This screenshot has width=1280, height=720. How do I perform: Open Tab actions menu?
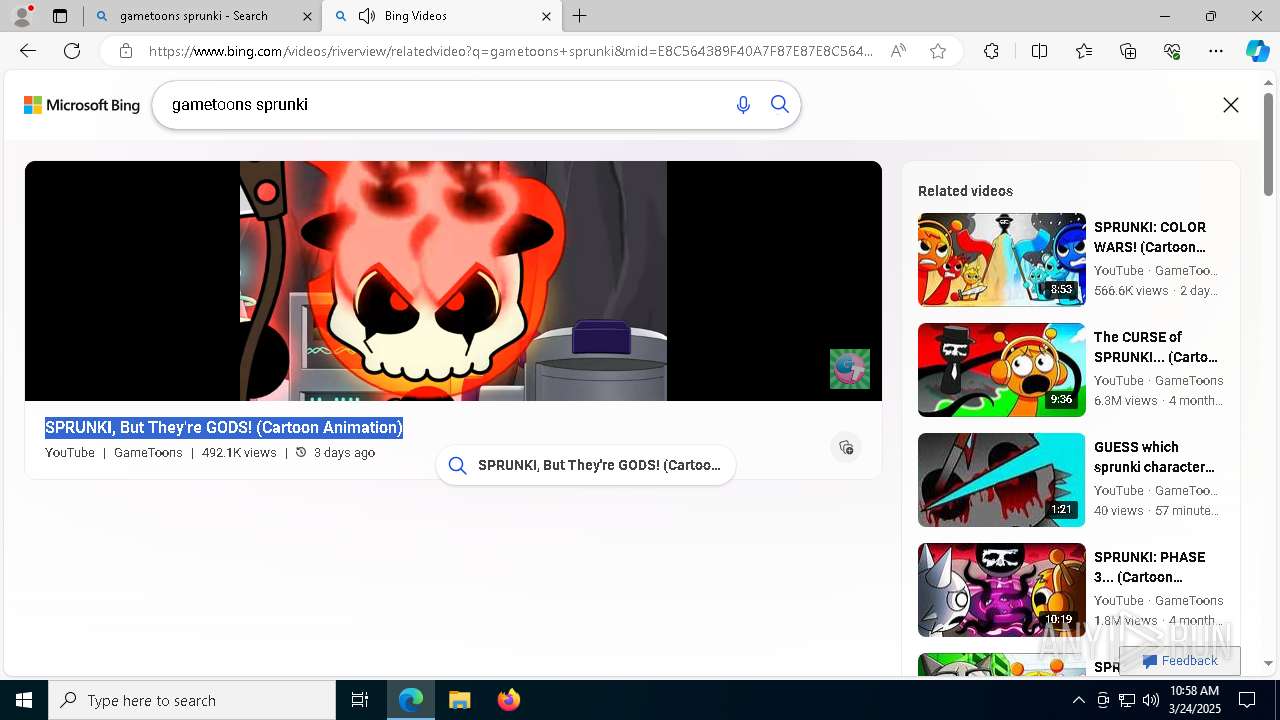(60, 16)
